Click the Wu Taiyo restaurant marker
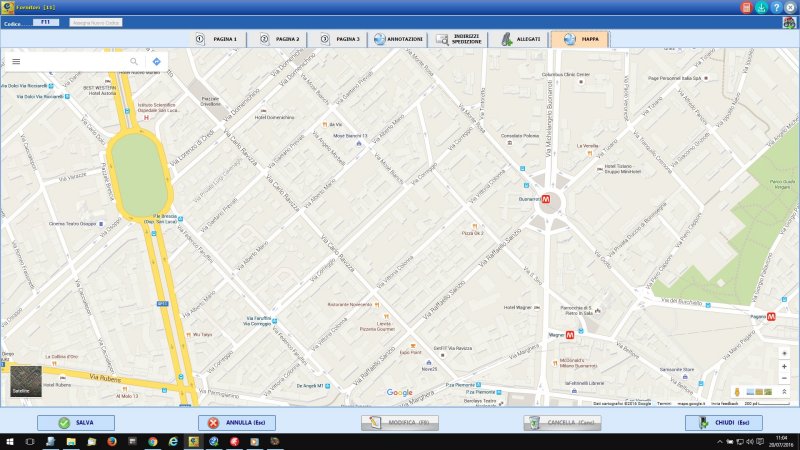This screenshot has width=800, height=450. pyautogui.click(x=188, y=335)
